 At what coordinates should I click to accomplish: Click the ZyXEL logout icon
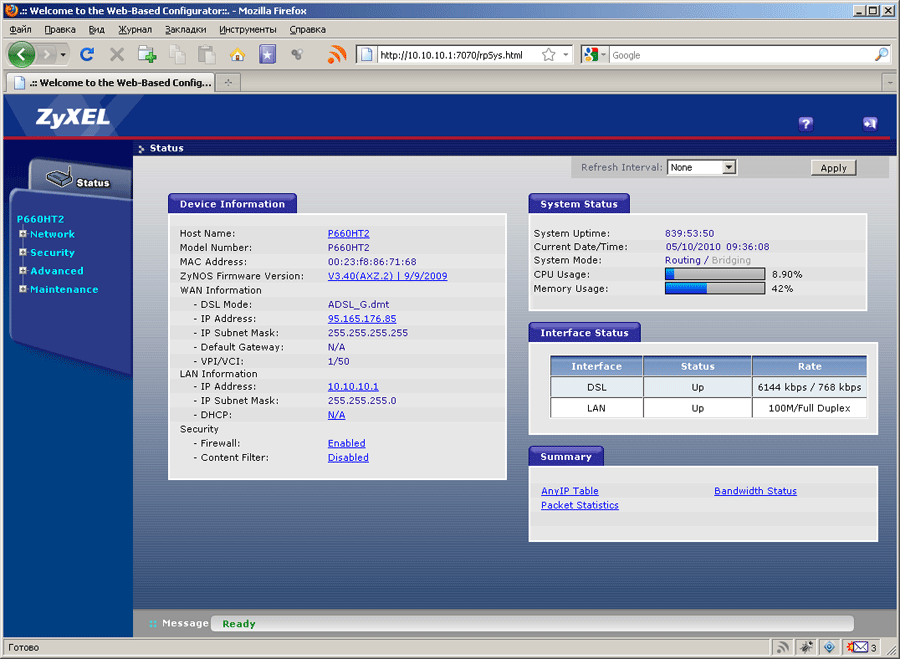[870, 124]
